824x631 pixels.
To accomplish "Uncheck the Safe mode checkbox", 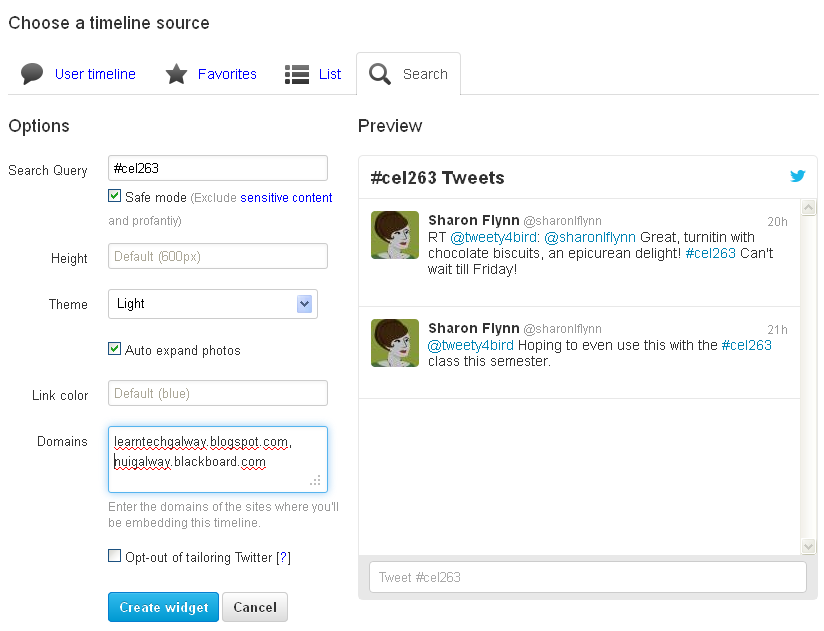I will [114, 196].
